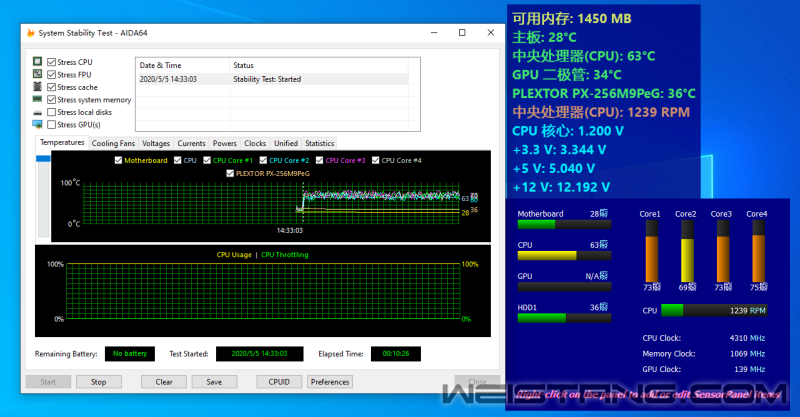This screenshot has width=800, height=417.
Task: Click the RAM module icon beside Stress system memory
Action: (x=38, y=100)
